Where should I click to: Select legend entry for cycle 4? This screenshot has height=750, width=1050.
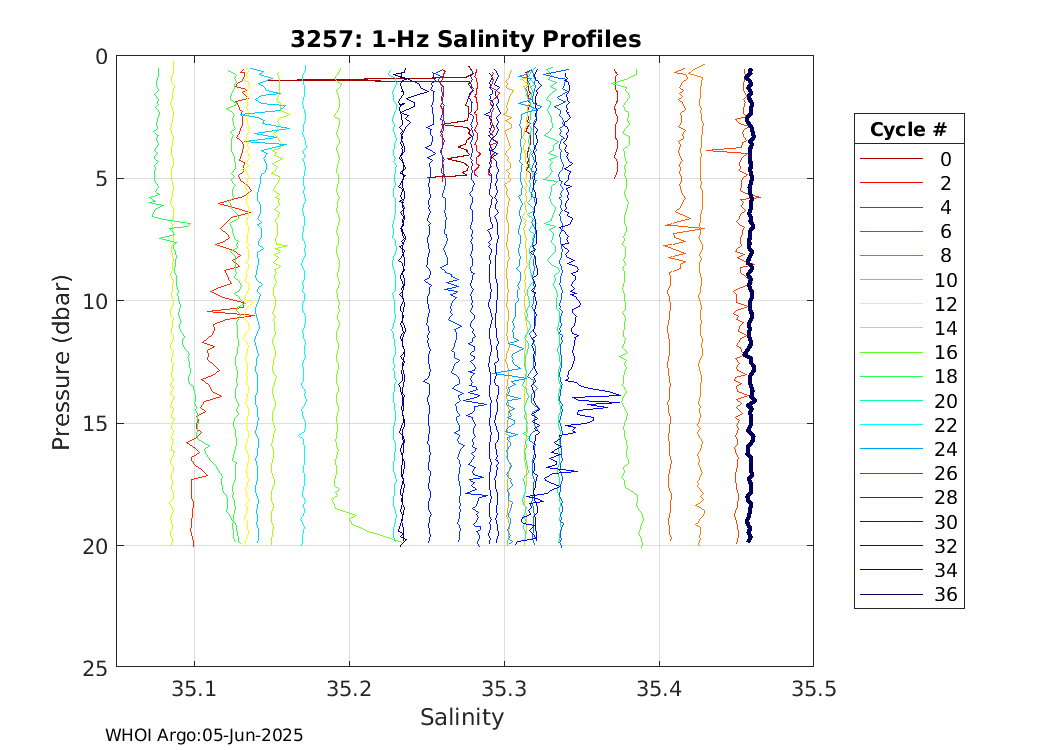[x=909, y=207]
